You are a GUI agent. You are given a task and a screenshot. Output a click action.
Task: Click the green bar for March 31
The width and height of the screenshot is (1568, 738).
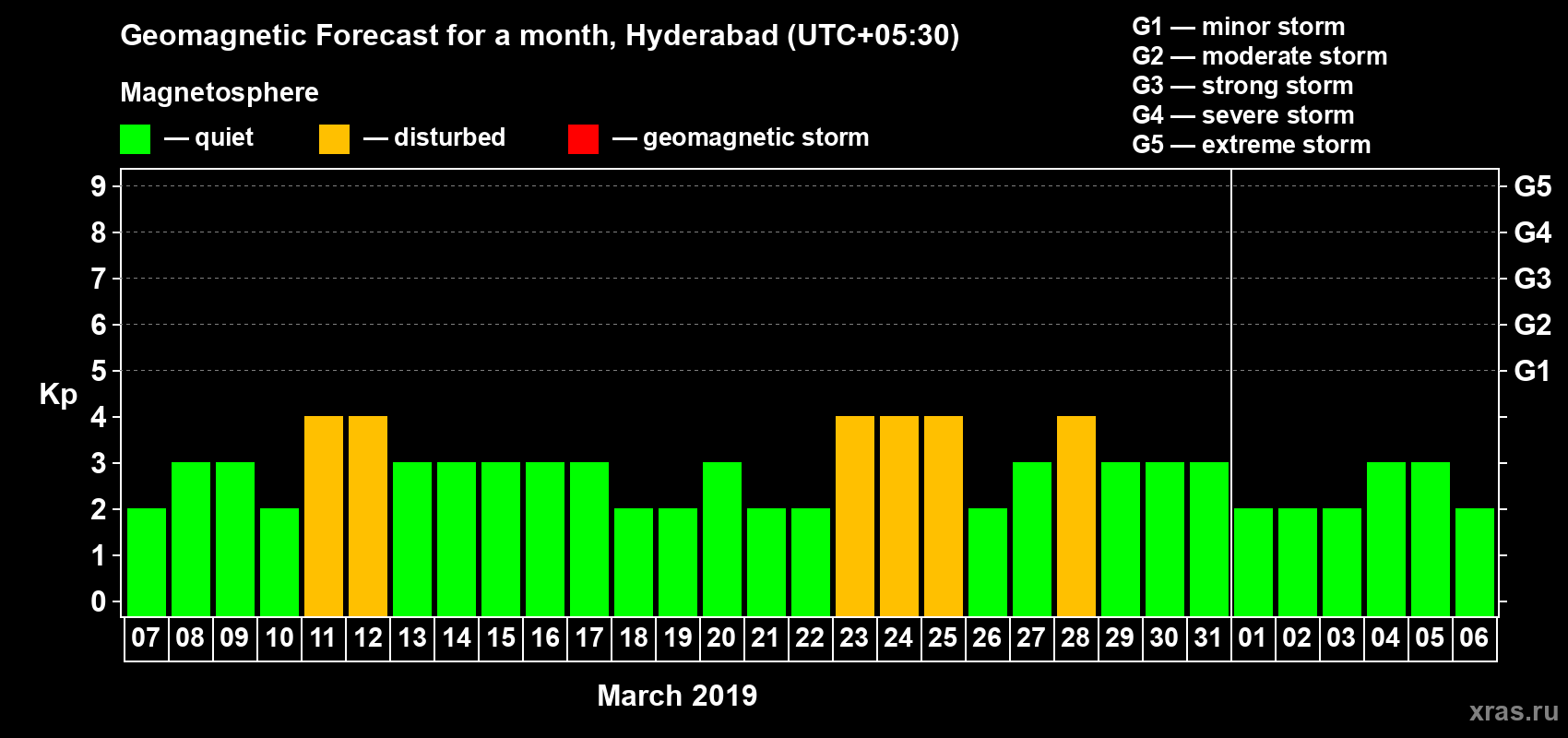pyautogui.click(x=1209, y=540)
